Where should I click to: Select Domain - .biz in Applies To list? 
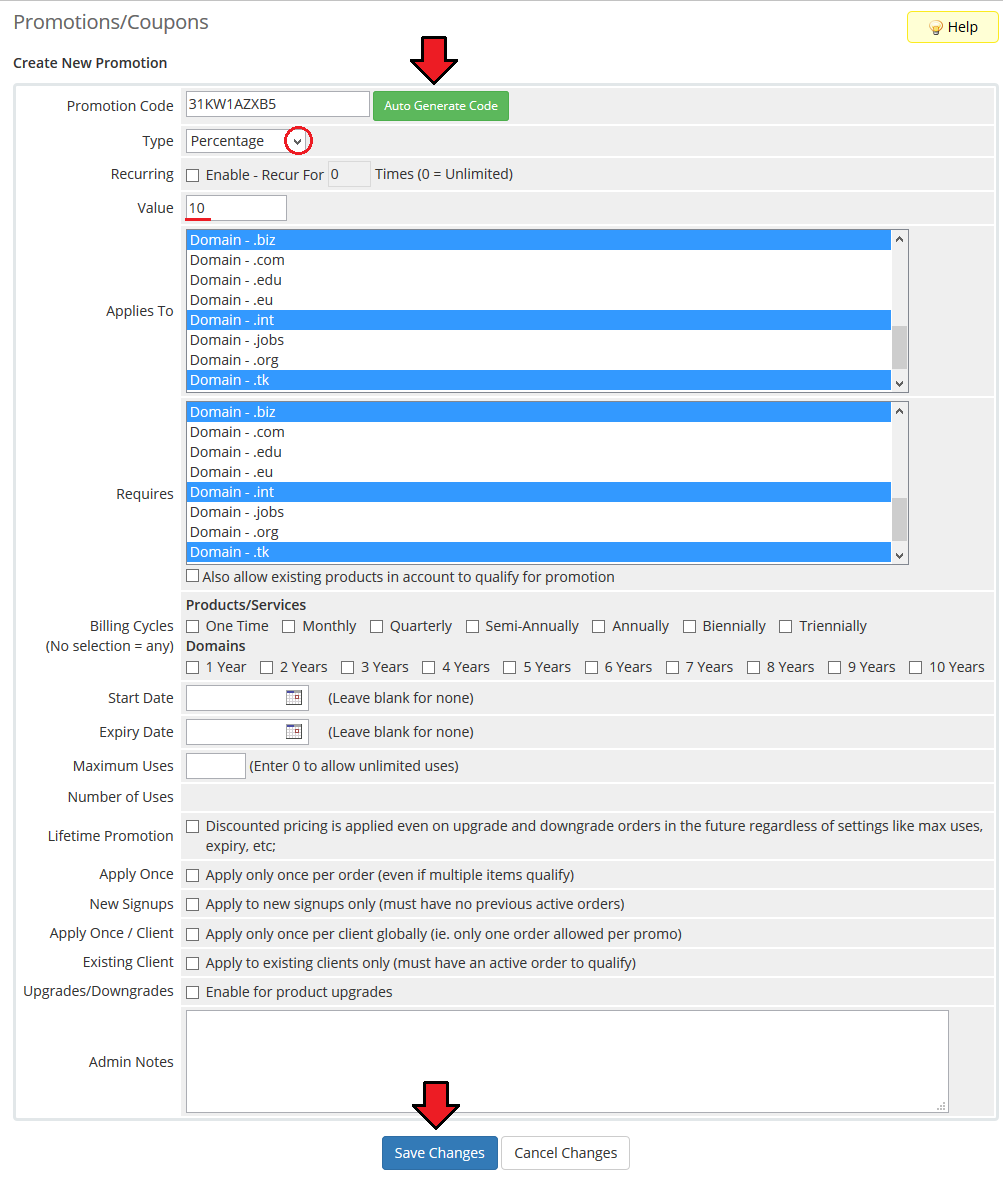click(x=539, y=240)
